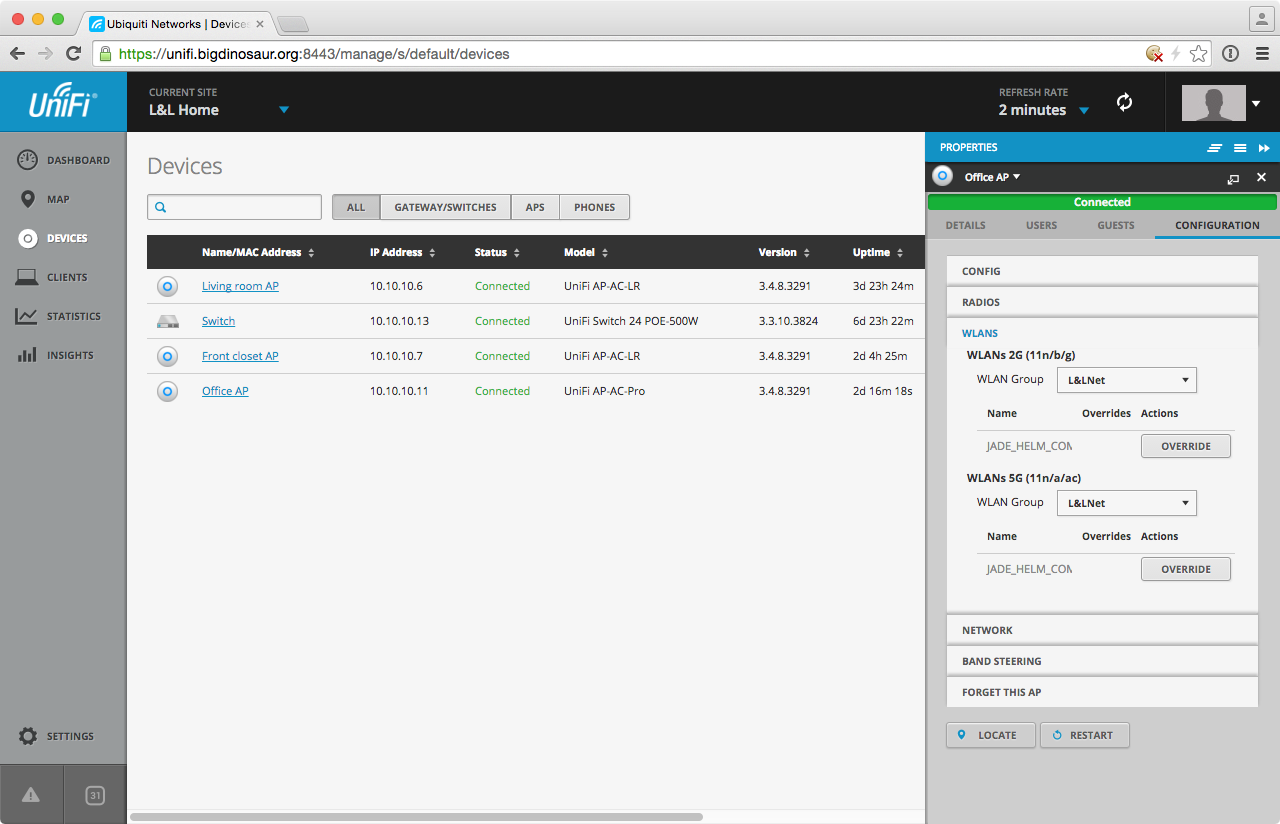1280x824 pixels.
Task: Click the horizontal scrollbar at bottom
Action: (416, 817)
